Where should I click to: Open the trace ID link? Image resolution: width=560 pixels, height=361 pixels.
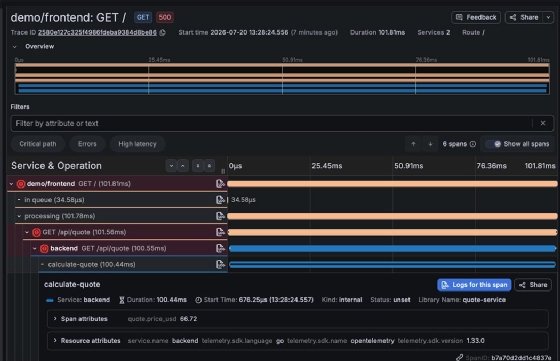(97, 32)
